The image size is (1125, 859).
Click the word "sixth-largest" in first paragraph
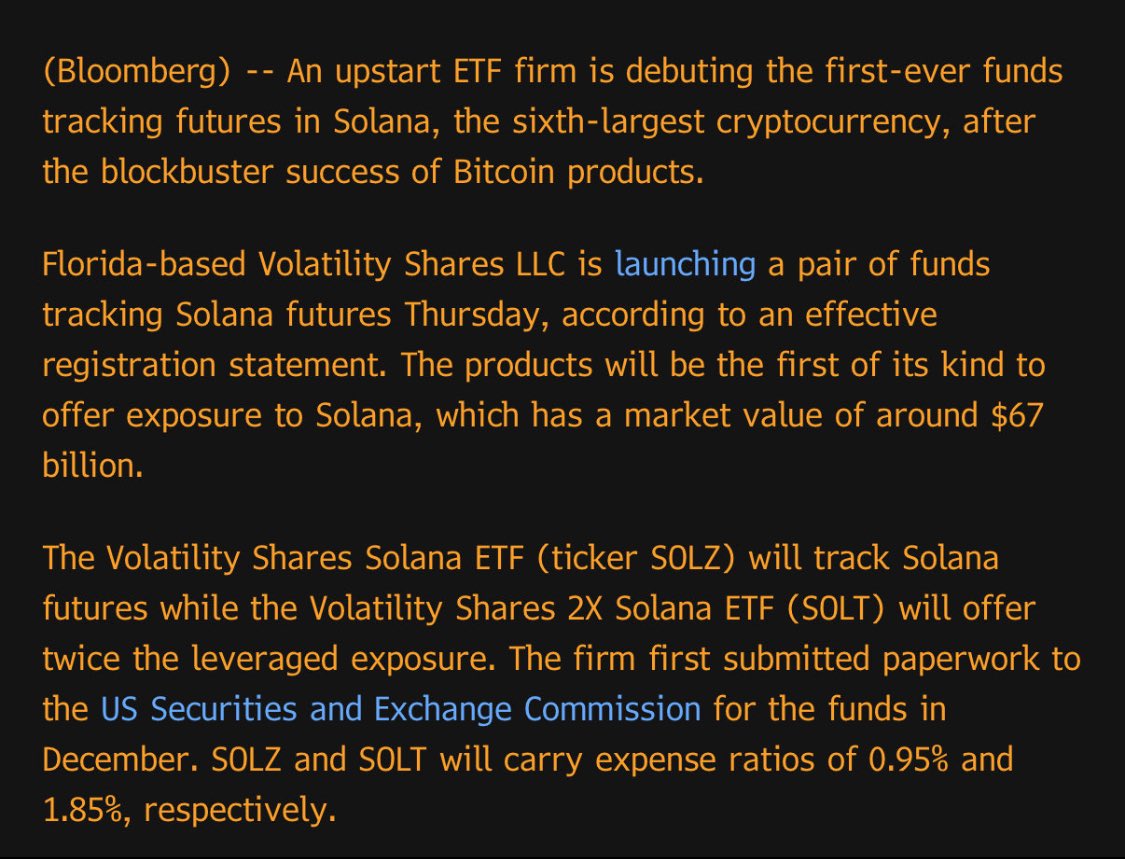click(608, 123)
